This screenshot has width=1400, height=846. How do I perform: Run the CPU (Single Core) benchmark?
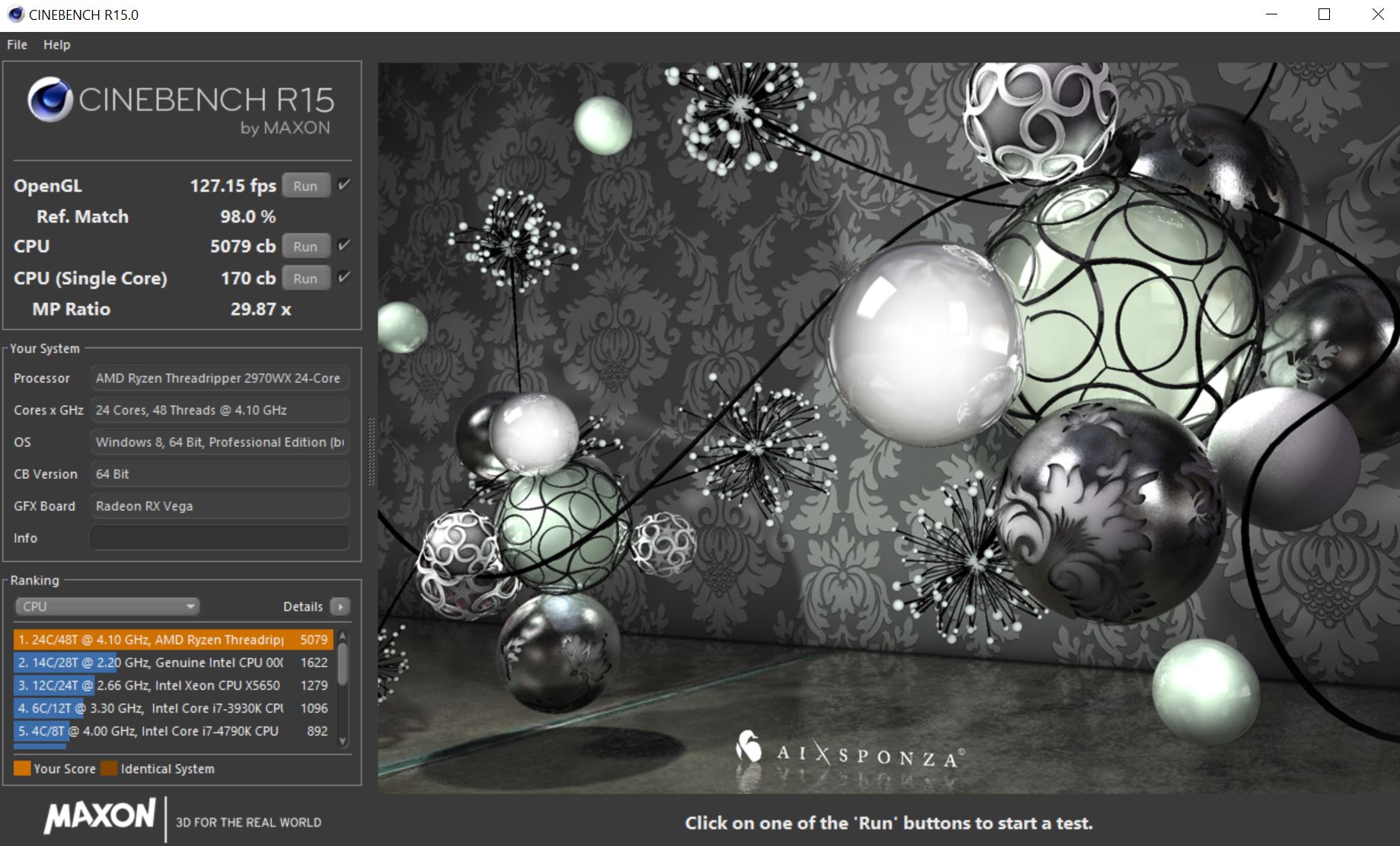pos(306,278)
